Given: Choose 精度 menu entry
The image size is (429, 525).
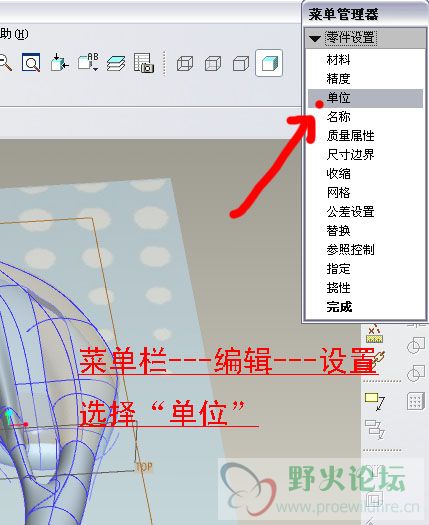Looking at the screenshot, I should (339, 79).
